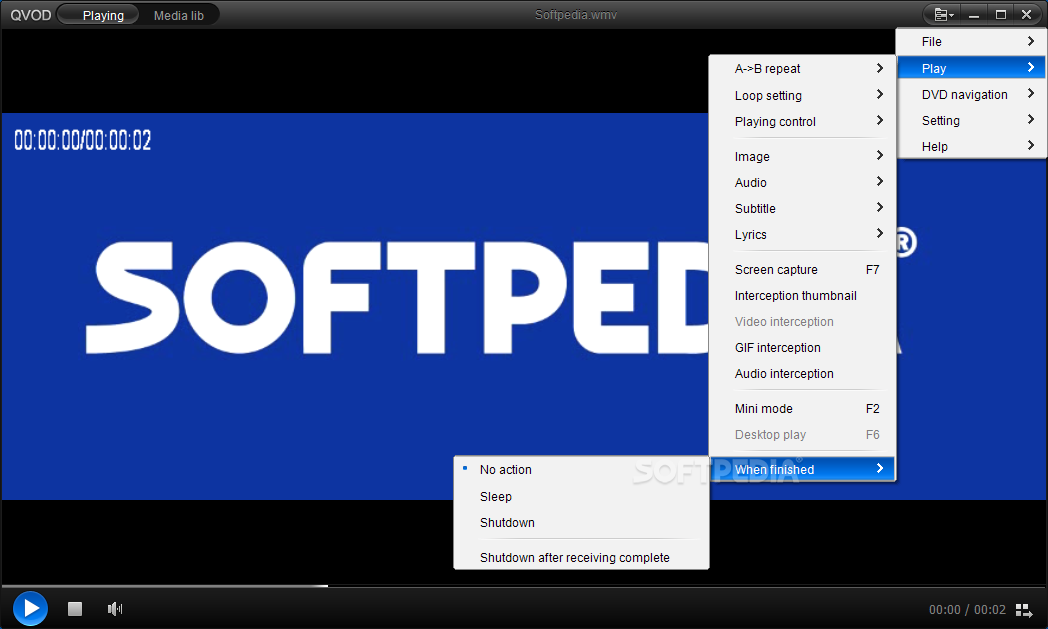Select the Play menu entry
Viewport: 1048px width, 629px height.
click(972, 68)
